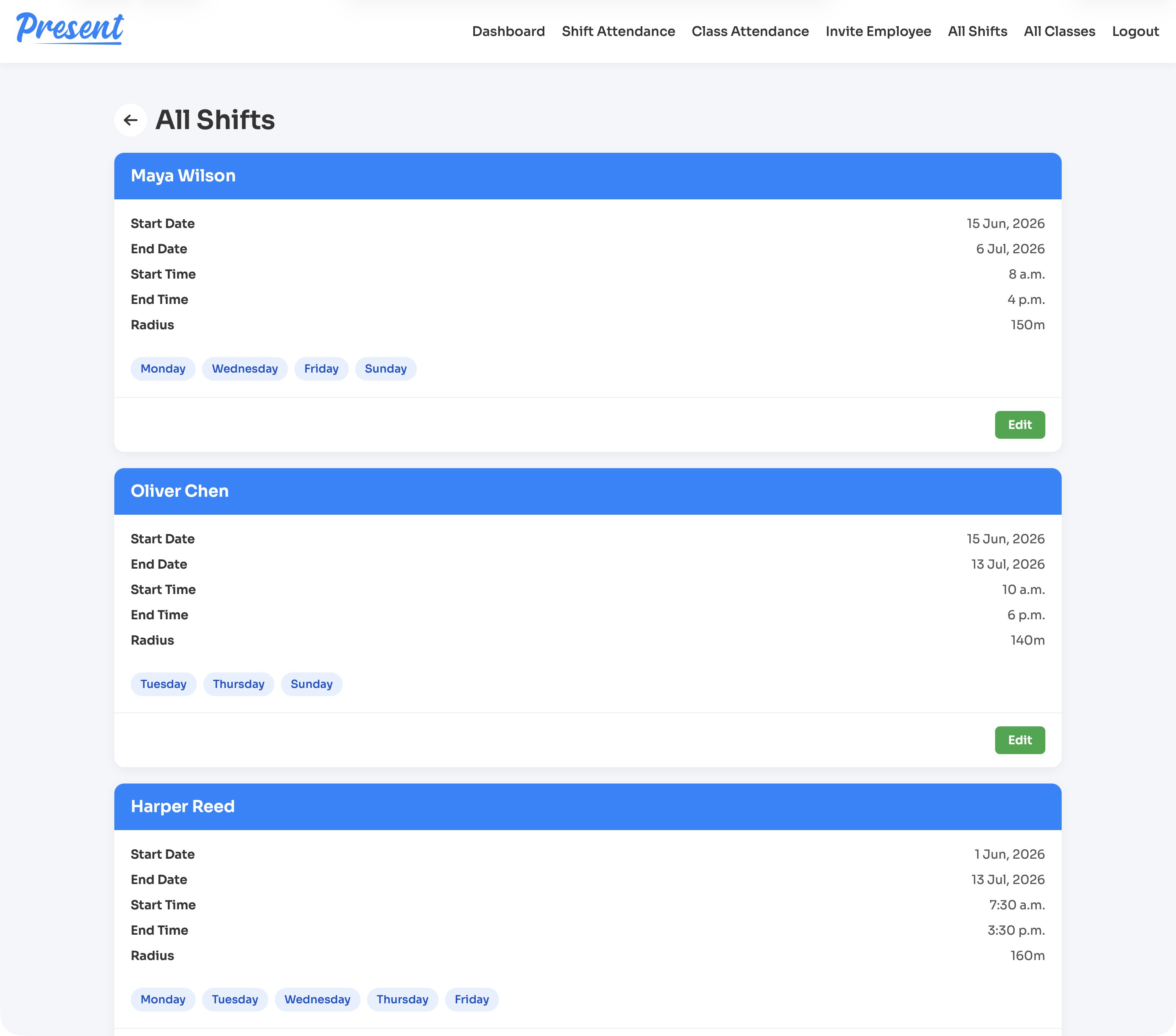Click the back arrow beside All Shifts
The image size is (1176, 1036).
[x=131, y=120]
